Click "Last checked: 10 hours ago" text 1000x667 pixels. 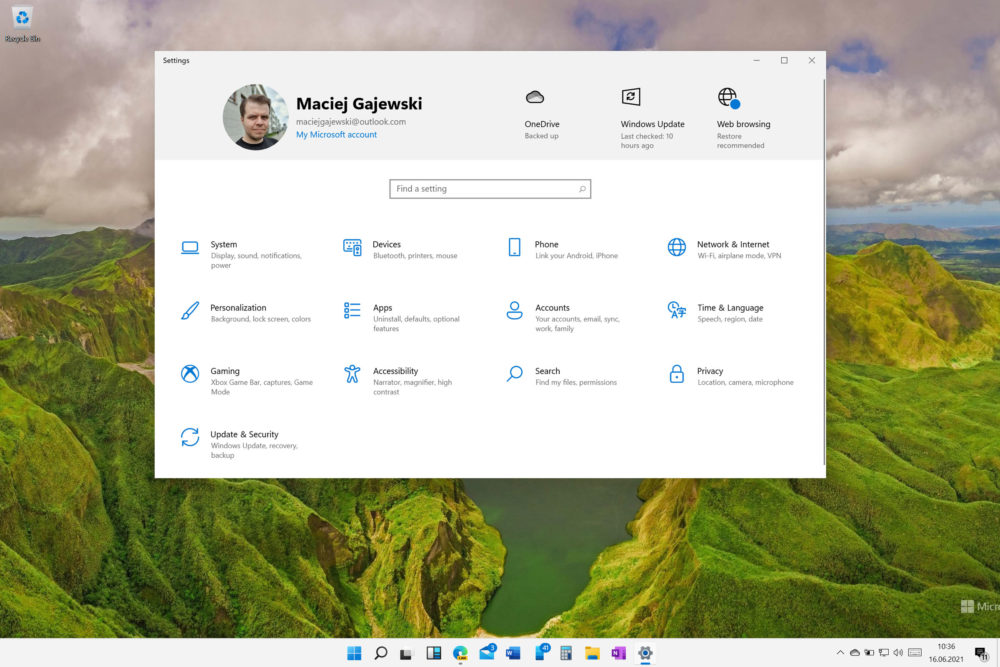tap(647, 141)
